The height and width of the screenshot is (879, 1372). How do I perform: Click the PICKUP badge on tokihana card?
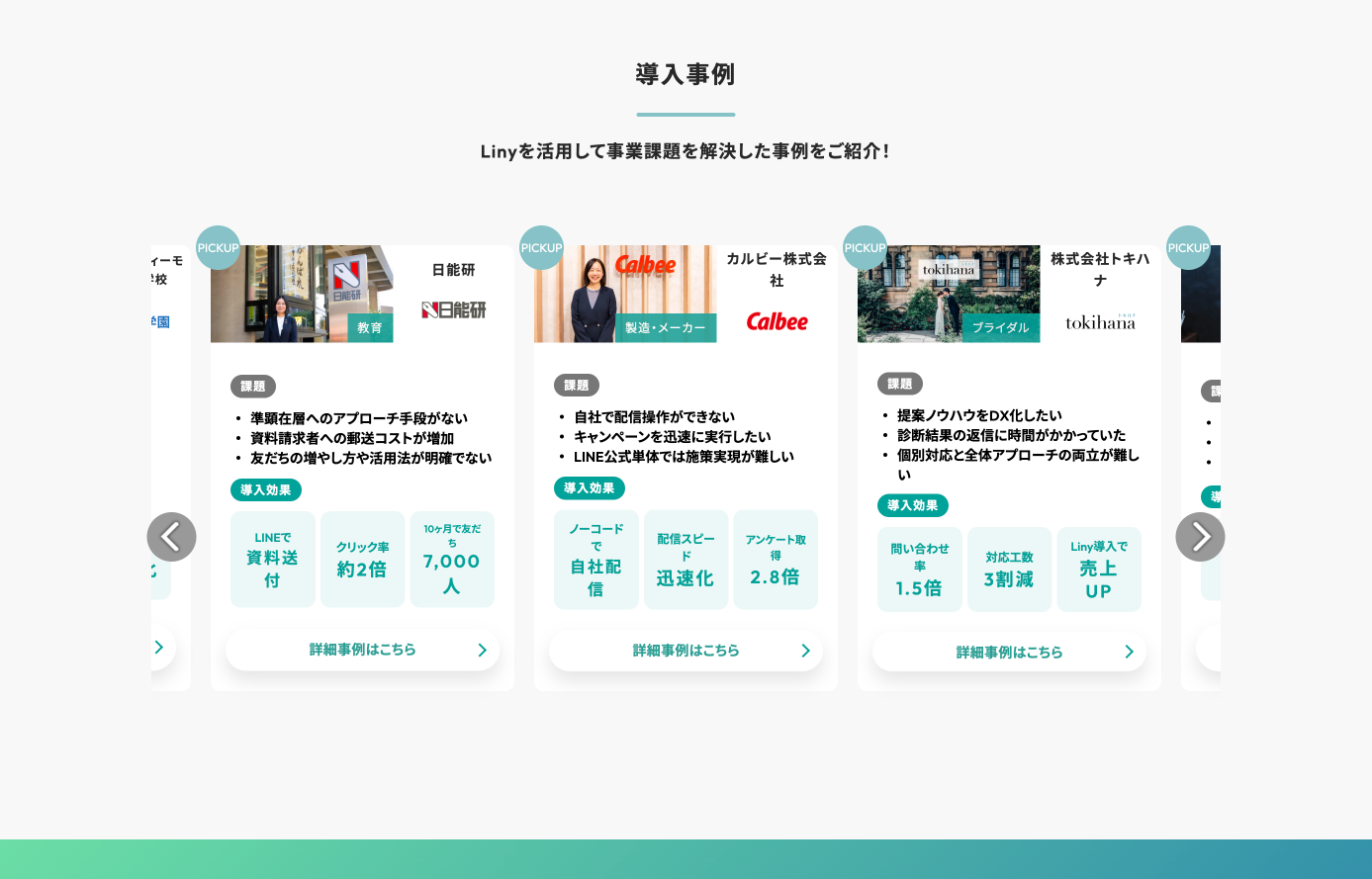[866, 248]
